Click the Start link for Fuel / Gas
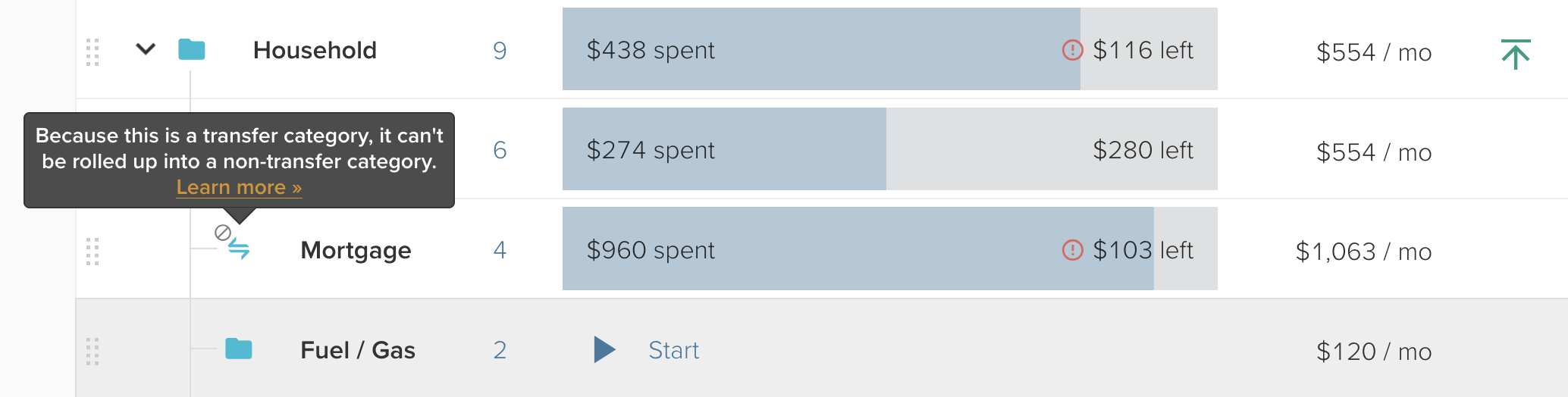This screenshot has width=1568, height=397. coord(673,350)
